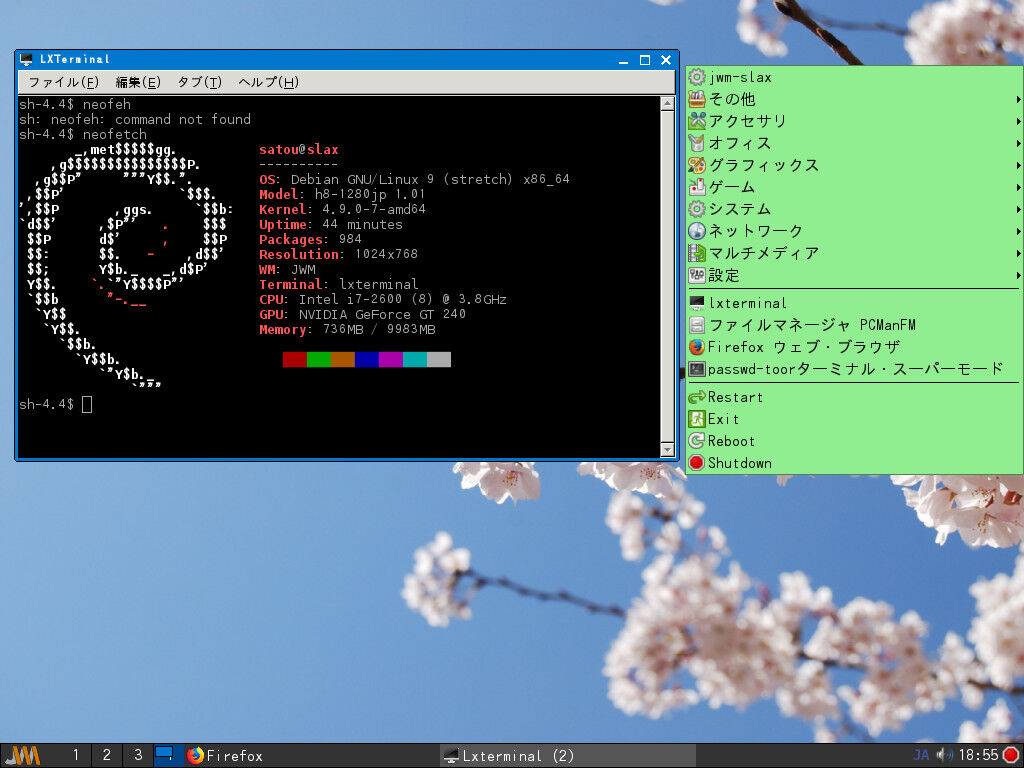1024x768 pixels.
Task: Expand the マルチメディア submenu arrow
Action: click(1018, 253)
